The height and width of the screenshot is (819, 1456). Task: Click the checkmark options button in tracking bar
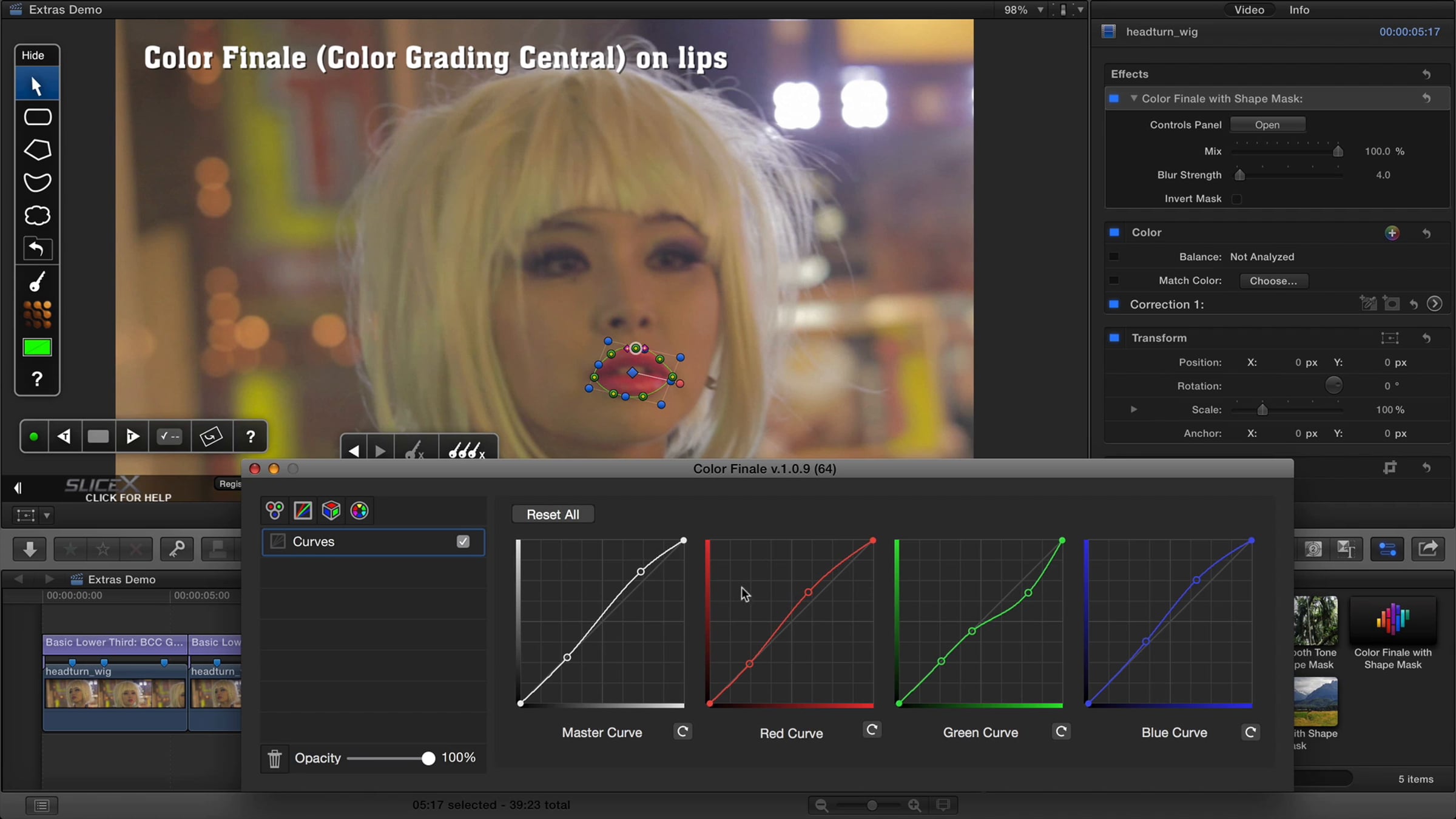click(x=170, y=436)
